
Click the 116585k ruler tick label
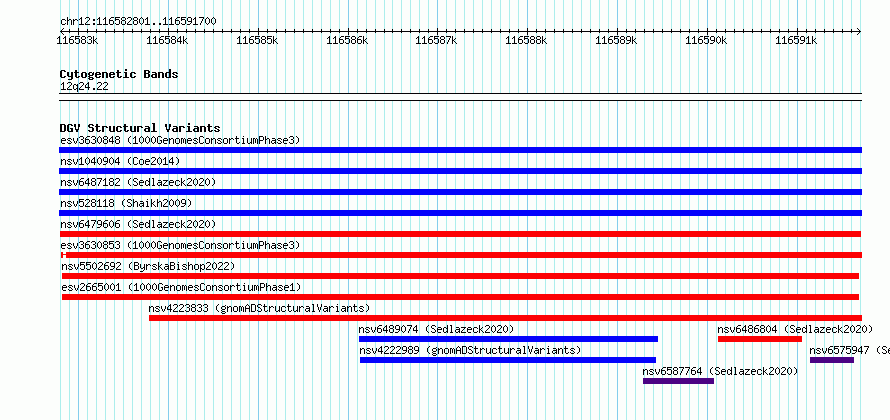point(257,40)
